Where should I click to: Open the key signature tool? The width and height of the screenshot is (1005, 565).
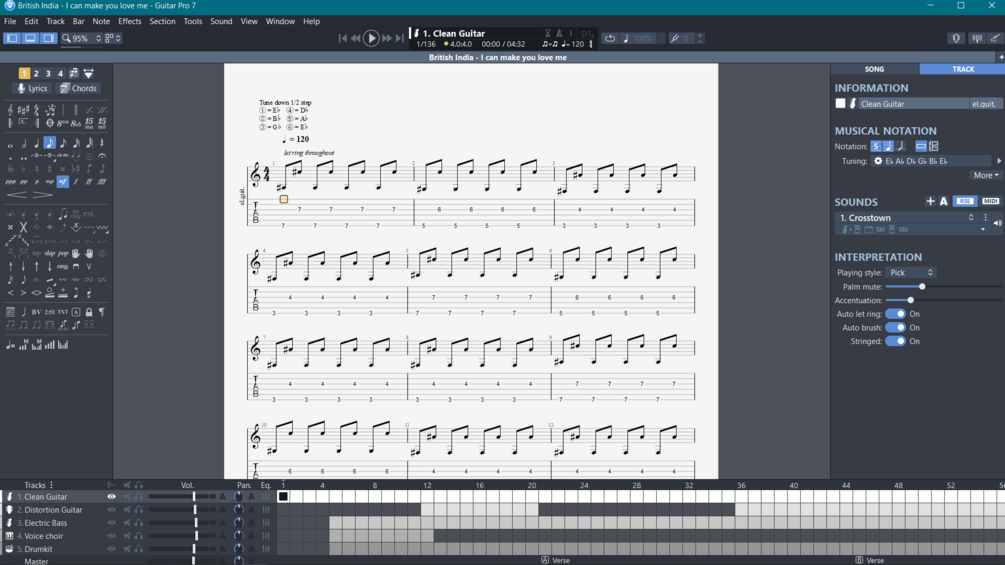[24, 110]
